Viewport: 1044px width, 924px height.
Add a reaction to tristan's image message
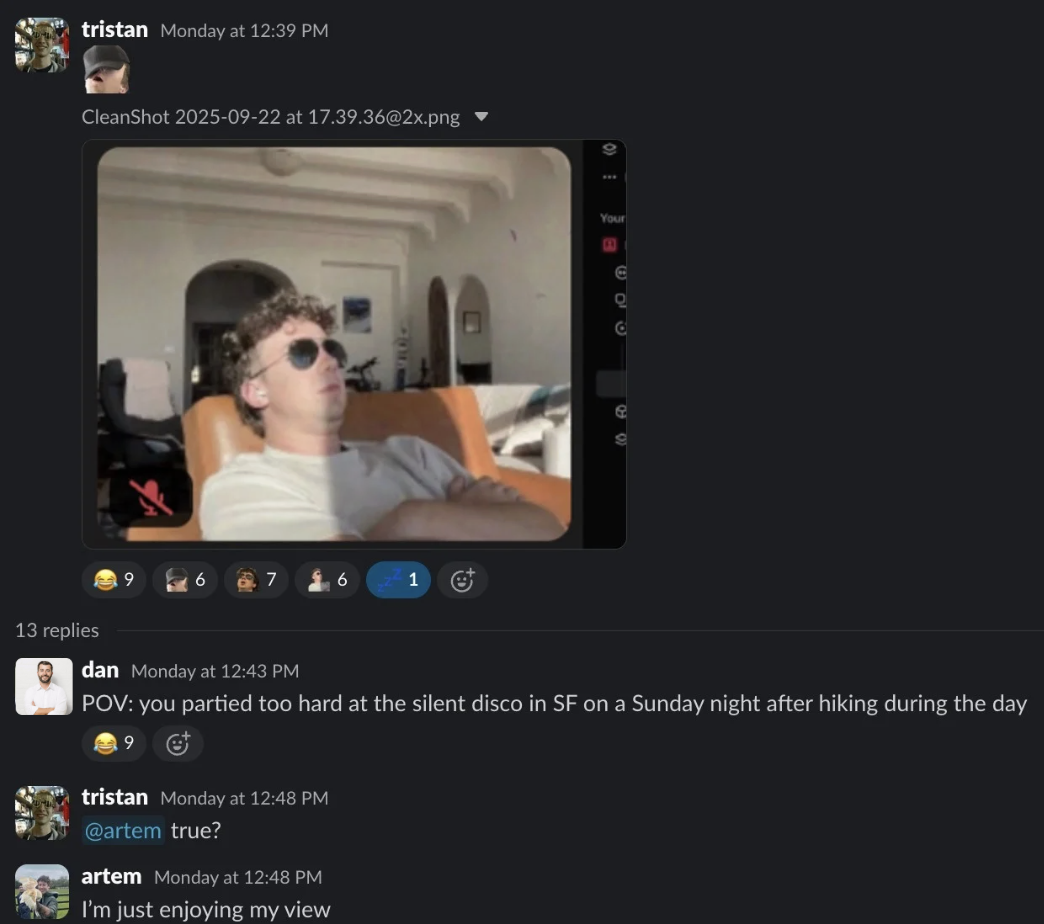(462, 580)
